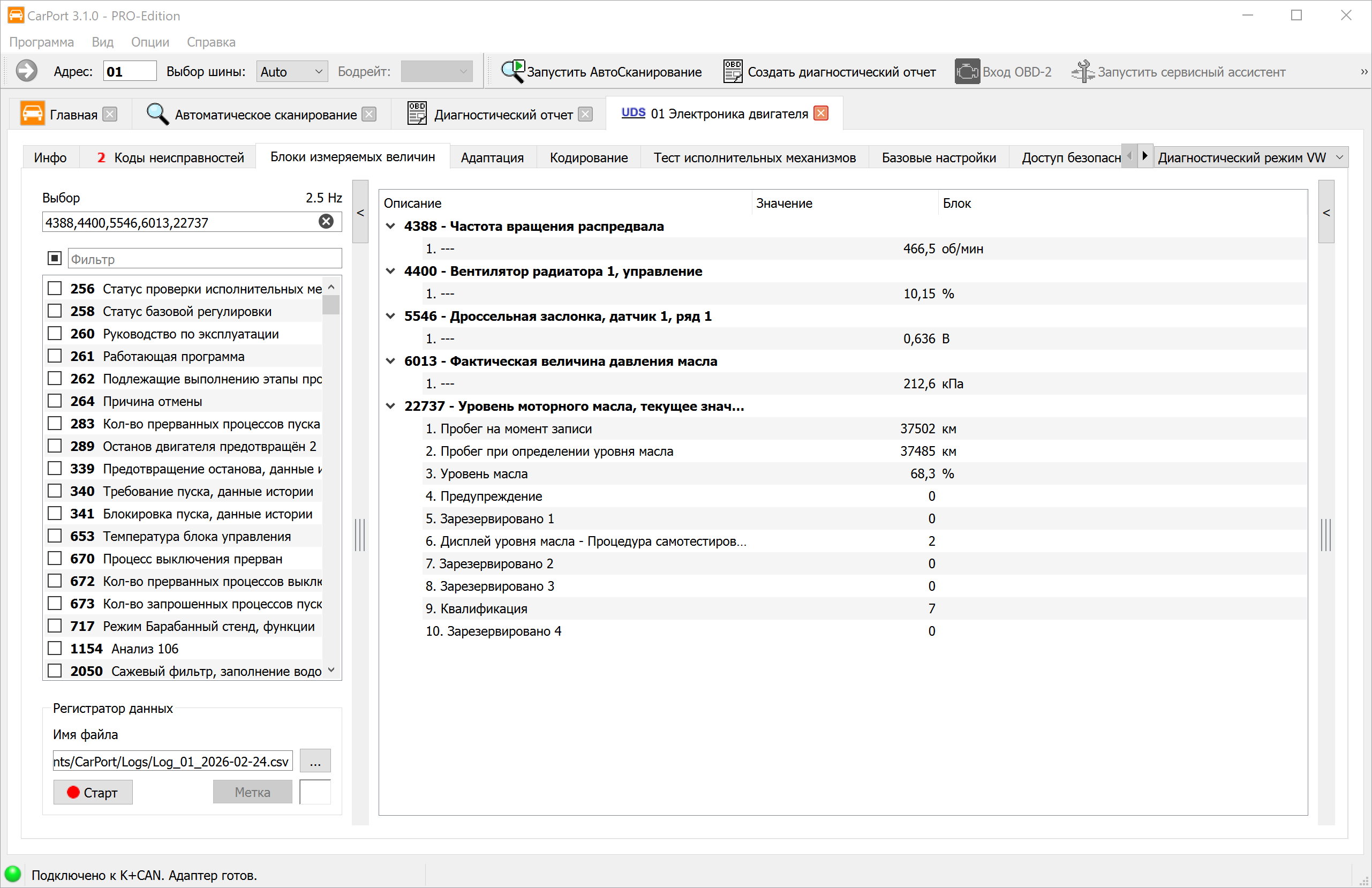Toggle the select-all checkbox beside Фильтр
1372x888 pixels.
pos(55,258)
